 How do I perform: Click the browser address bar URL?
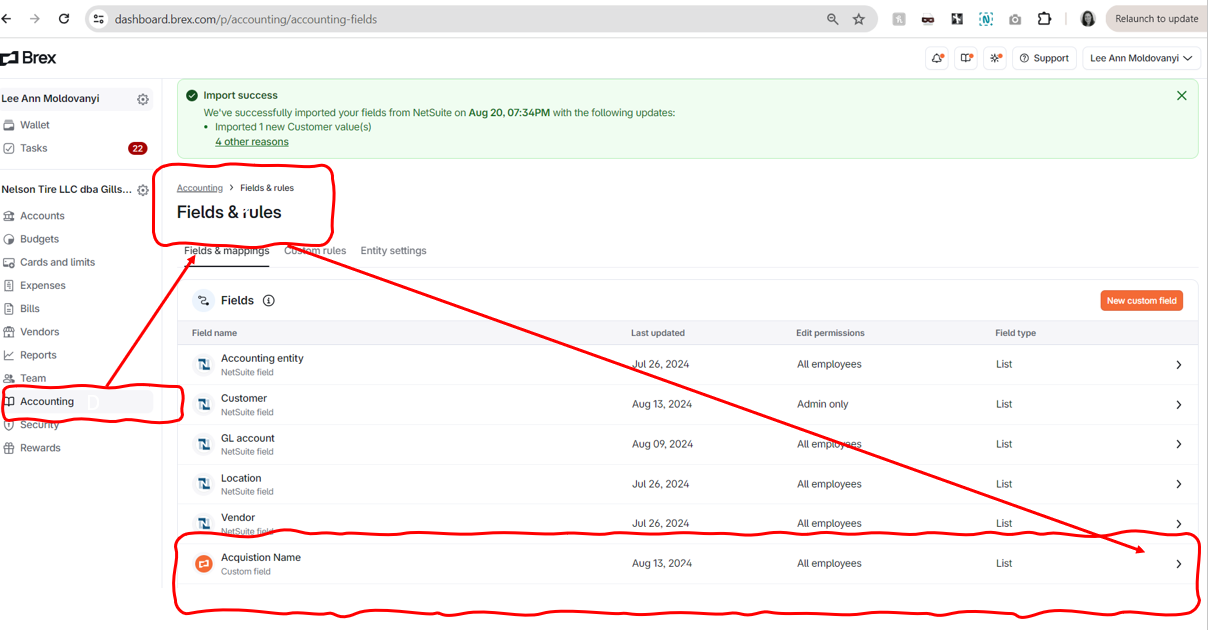pos(246,19)
